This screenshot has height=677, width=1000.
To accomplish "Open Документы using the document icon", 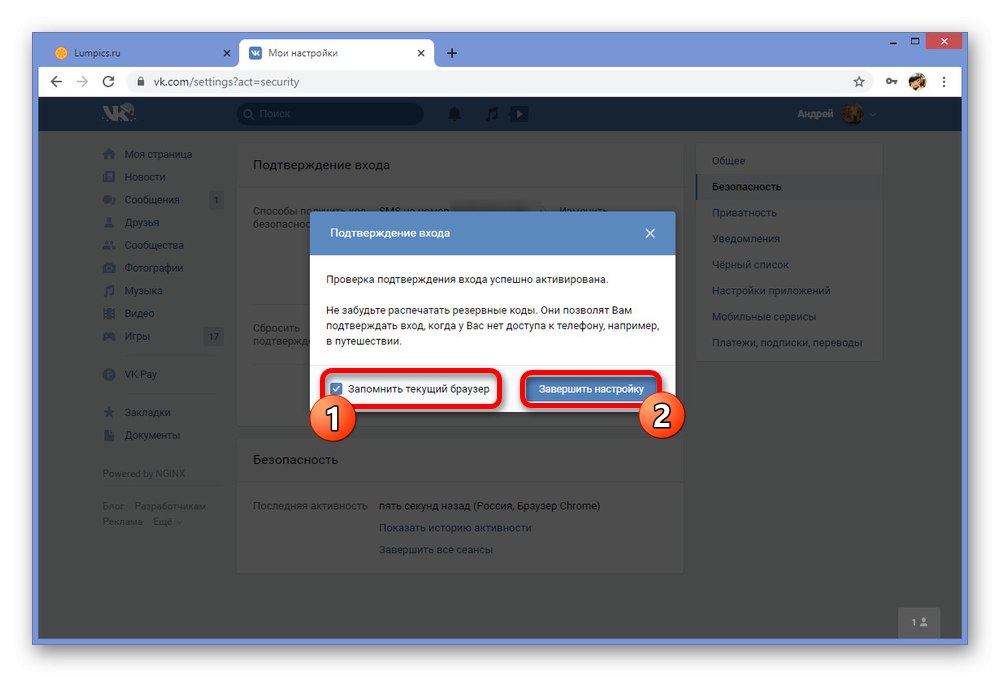I will point(110,435).
